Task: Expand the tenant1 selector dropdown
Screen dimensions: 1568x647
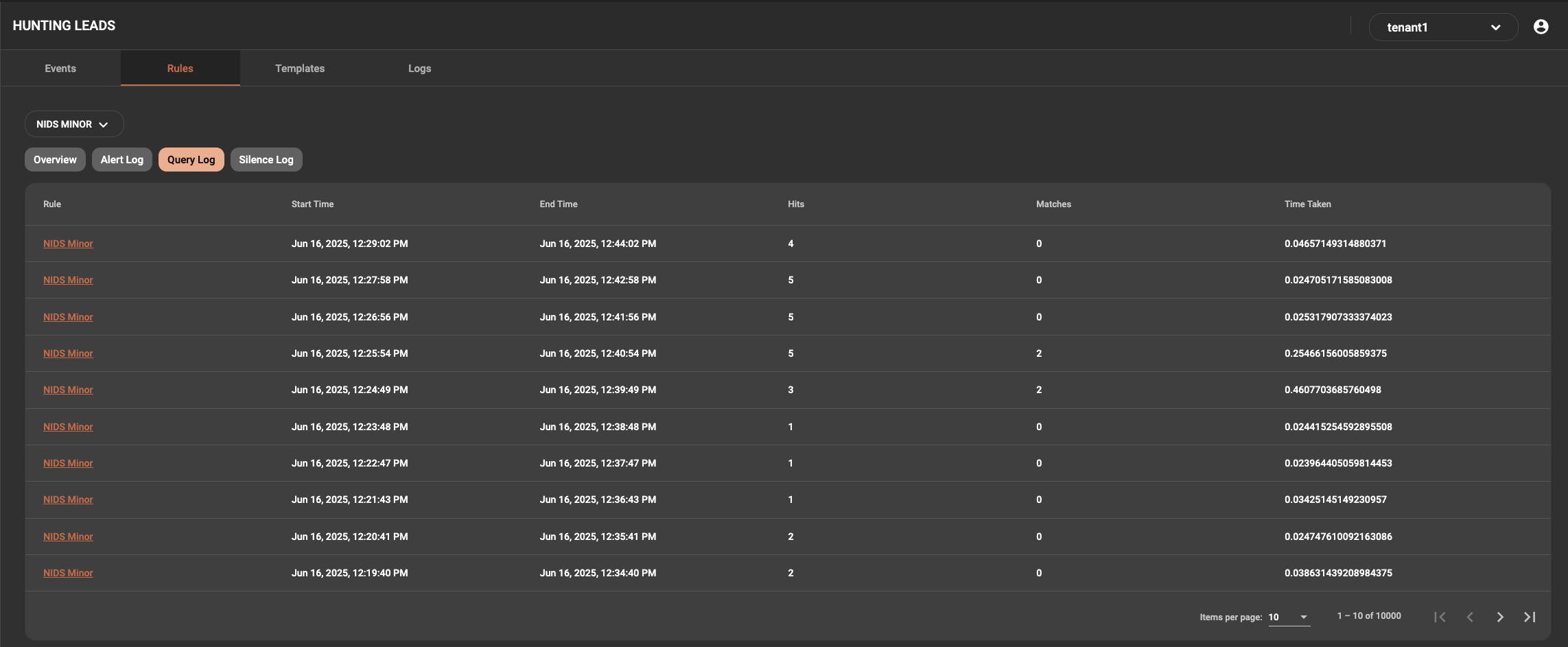Action: [1442, 27]
